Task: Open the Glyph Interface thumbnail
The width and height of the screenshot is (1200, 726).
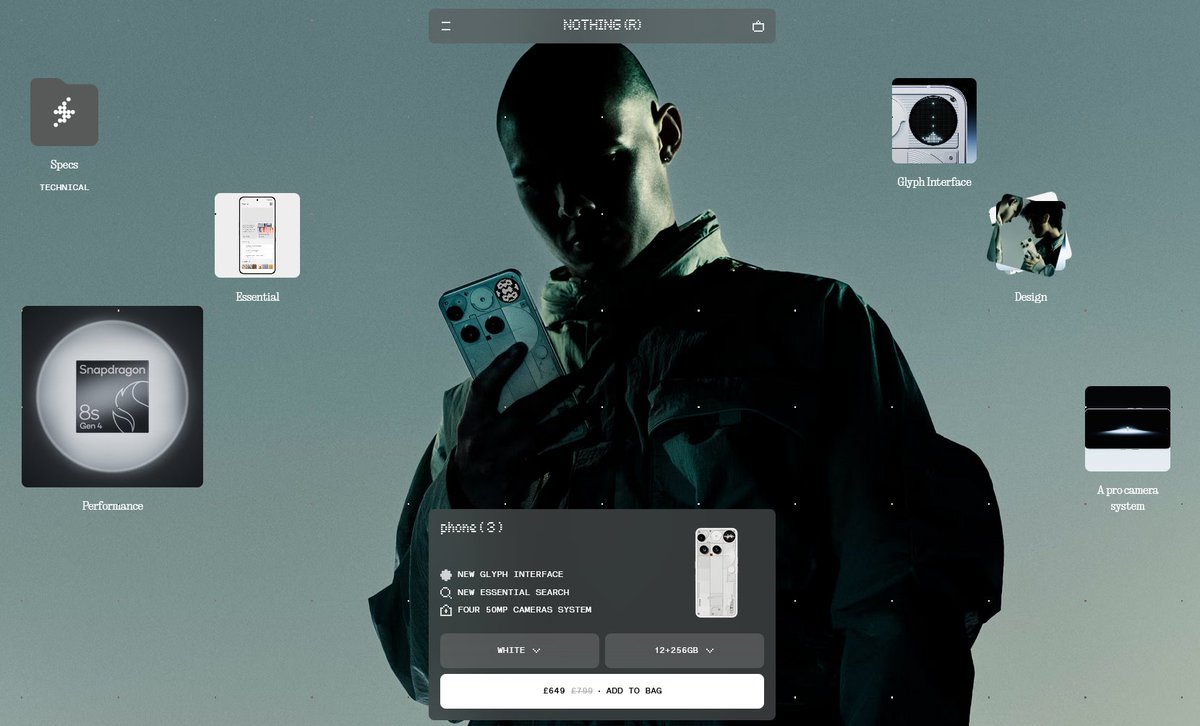Action: coord(934,121)
